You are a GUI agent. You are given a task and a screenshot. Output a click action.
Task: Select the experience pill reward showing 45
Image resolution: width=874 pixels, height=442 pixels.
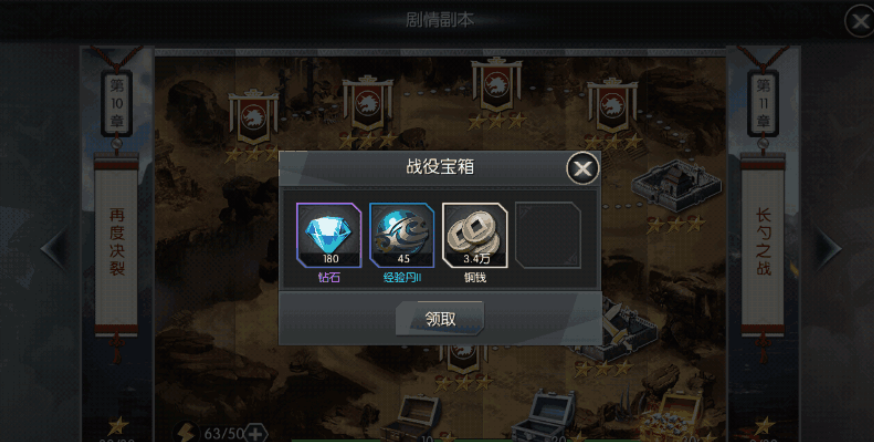[402, 235]
